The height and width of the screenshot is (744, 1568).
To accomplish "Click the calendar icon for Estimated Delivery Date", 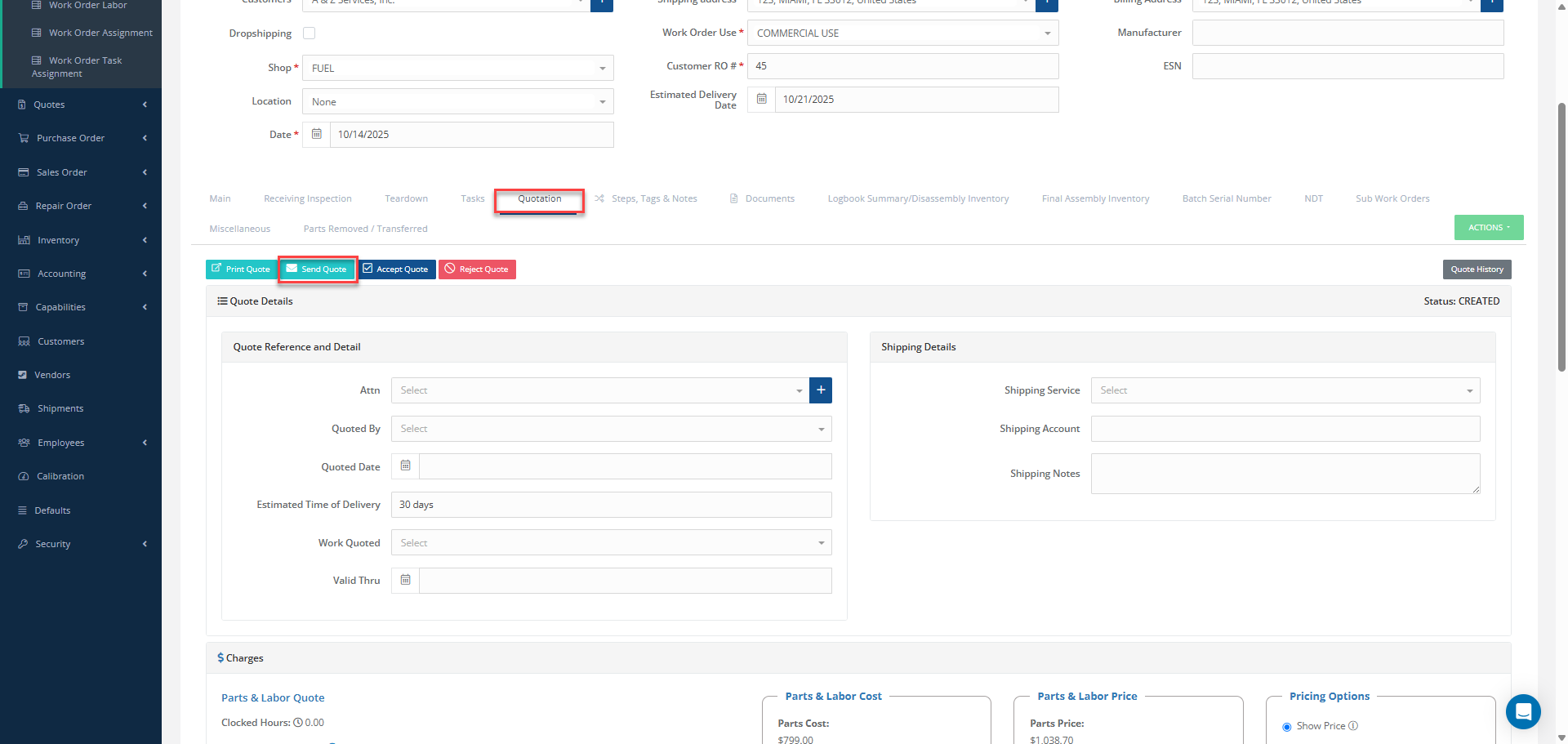I will click(761, 100).
